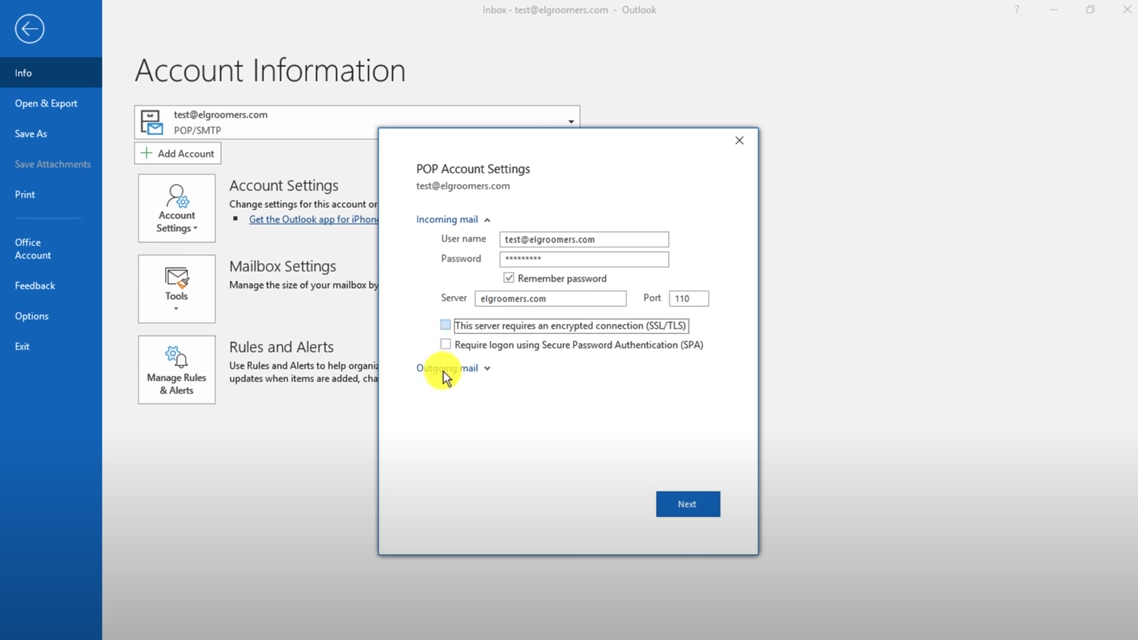Follow the Get the Outlook app link
The image size is (1138, 640).
coord(314,219)
